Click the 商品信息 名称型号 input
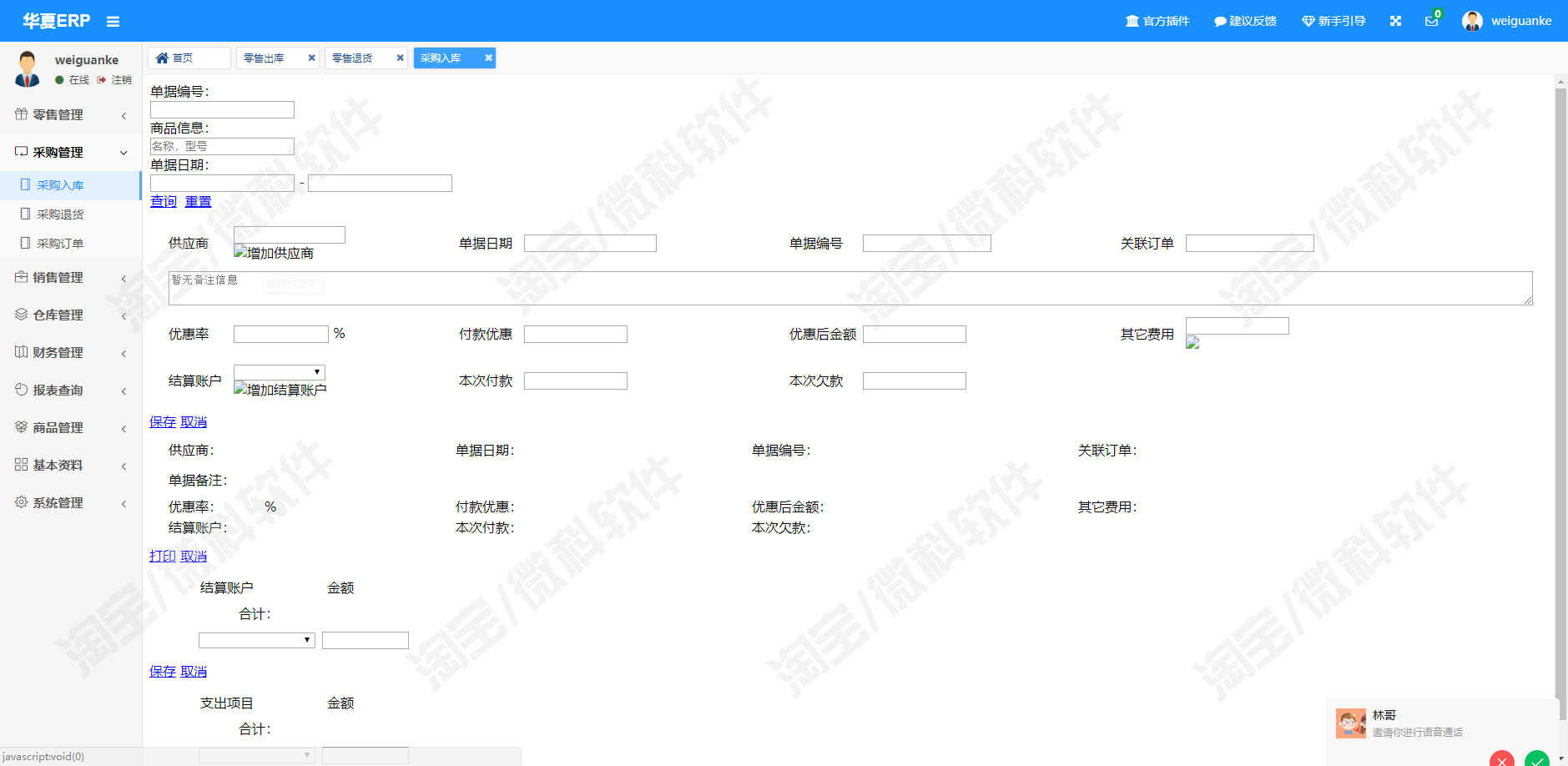The image size is (1568, 766). [x=222, y=146]
